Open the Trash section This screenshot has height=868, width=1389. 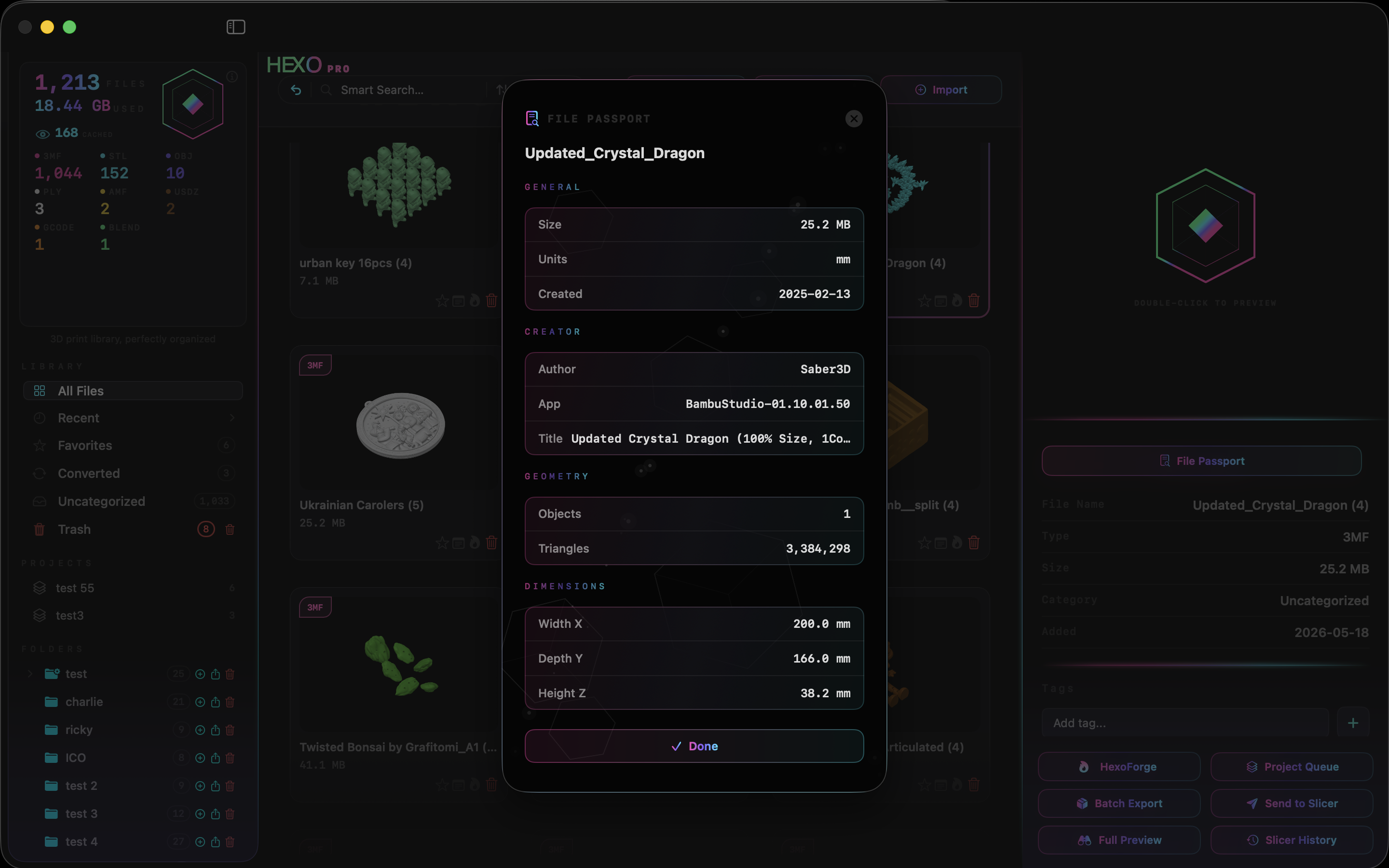click(74, 529)
